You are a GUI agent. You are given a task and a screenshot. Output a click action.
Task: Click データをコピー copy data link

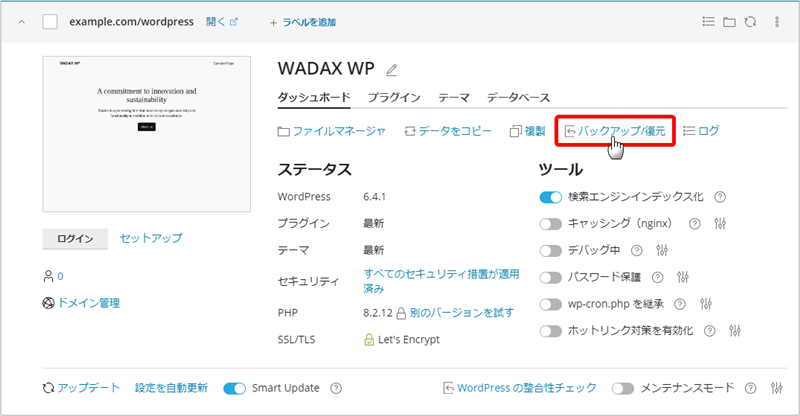(x=447, y=131)
